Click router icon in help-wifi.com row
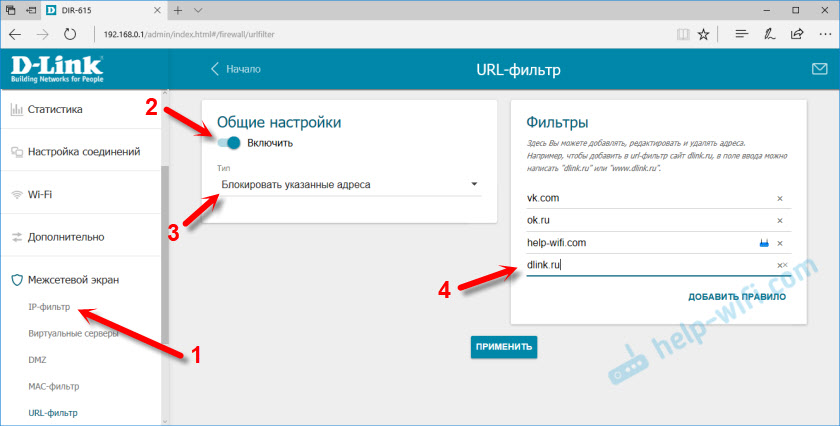The height and width of the screenshot is (426, 840). [764, 243]
